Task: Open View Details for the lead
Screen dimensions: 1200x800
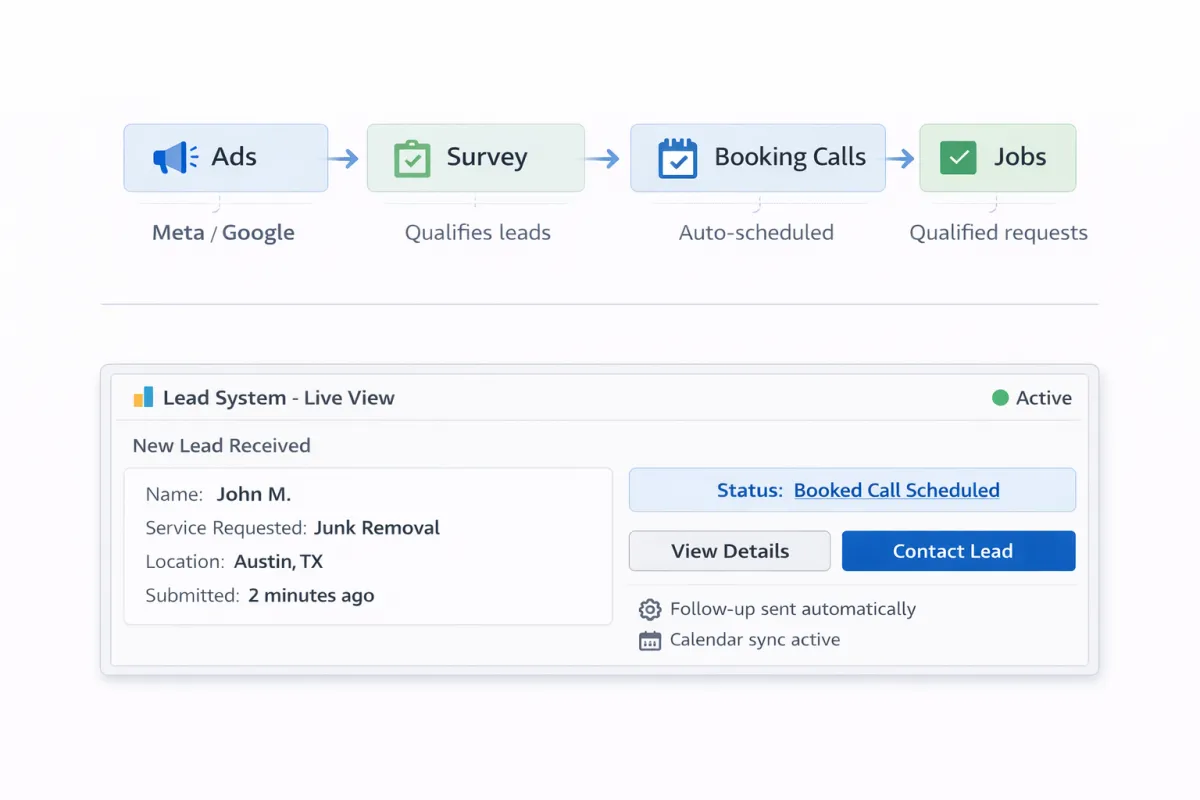Action: (729, 551)
